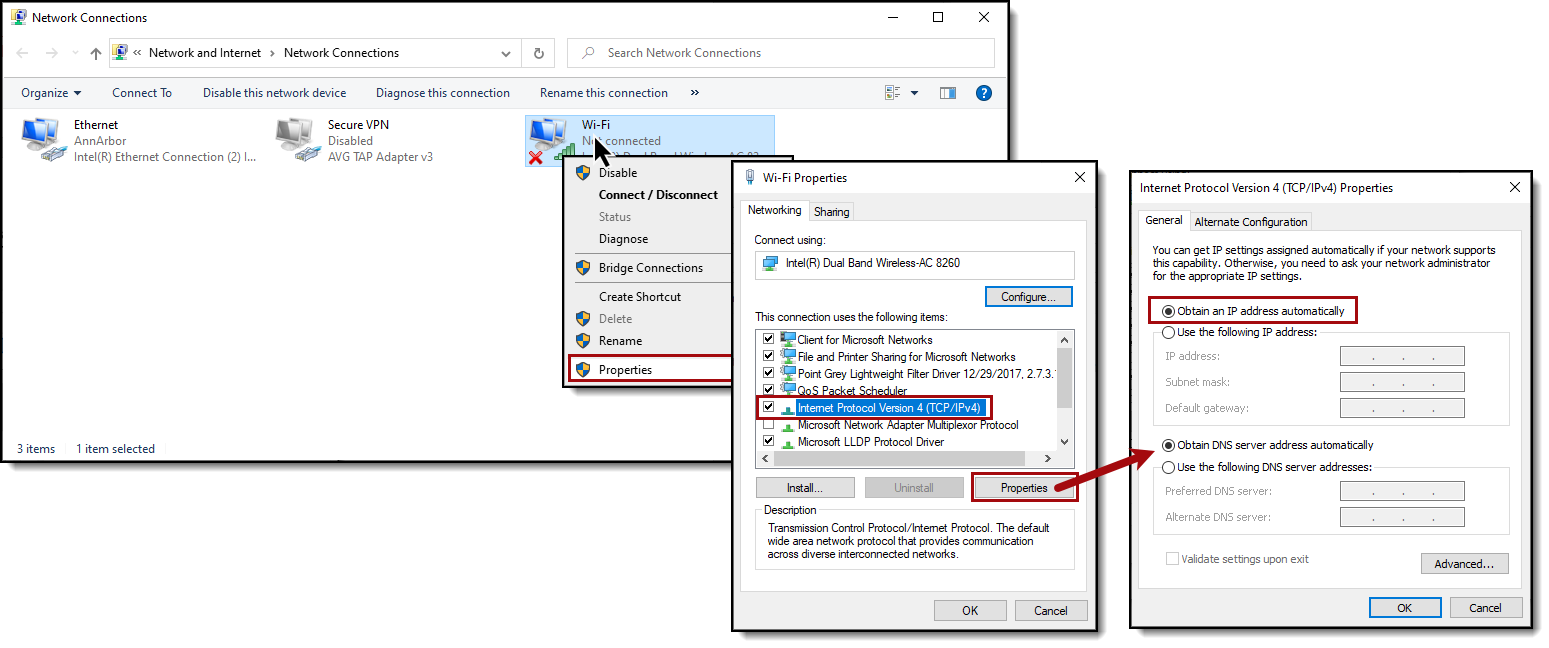
Task: Open the Help question mark icon
Action: (x=983, y=93)
